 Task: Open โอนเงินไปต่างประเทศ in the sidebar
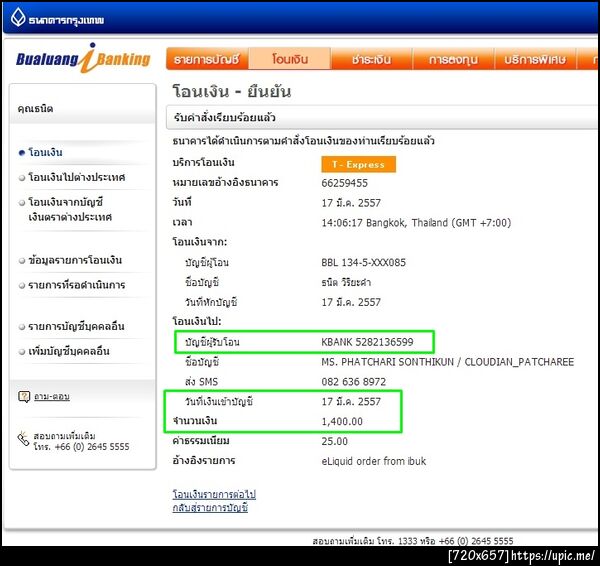[x=77, y=177]
